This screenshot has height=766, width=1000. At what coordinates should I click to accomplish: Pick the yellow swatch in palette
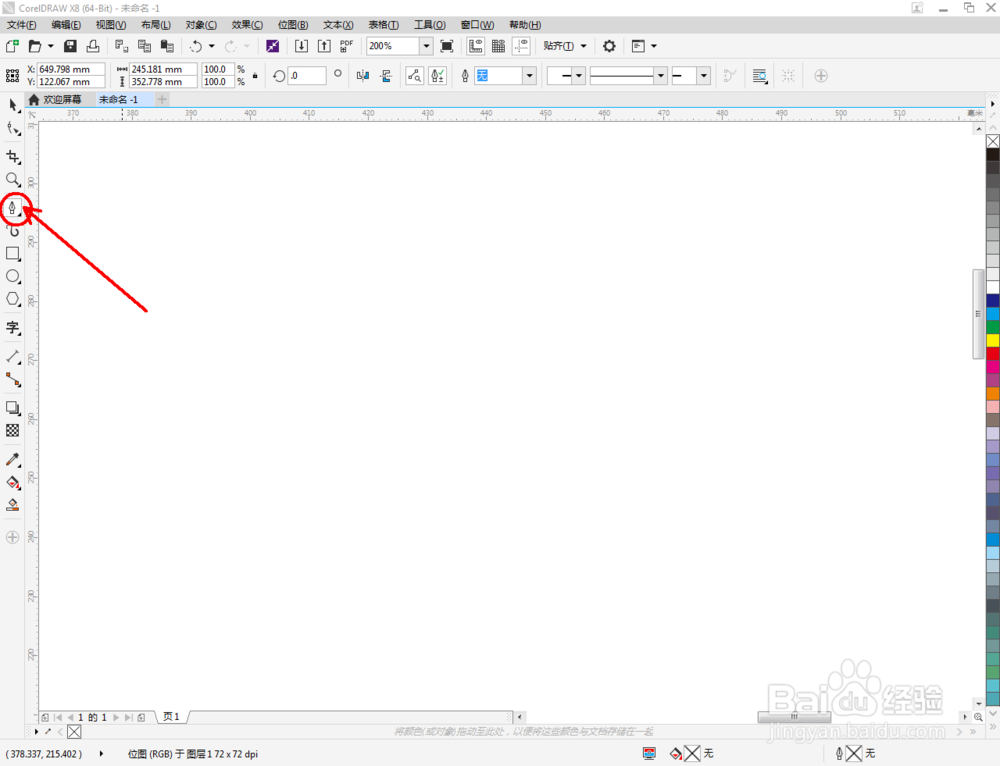(x=993, y=341)
